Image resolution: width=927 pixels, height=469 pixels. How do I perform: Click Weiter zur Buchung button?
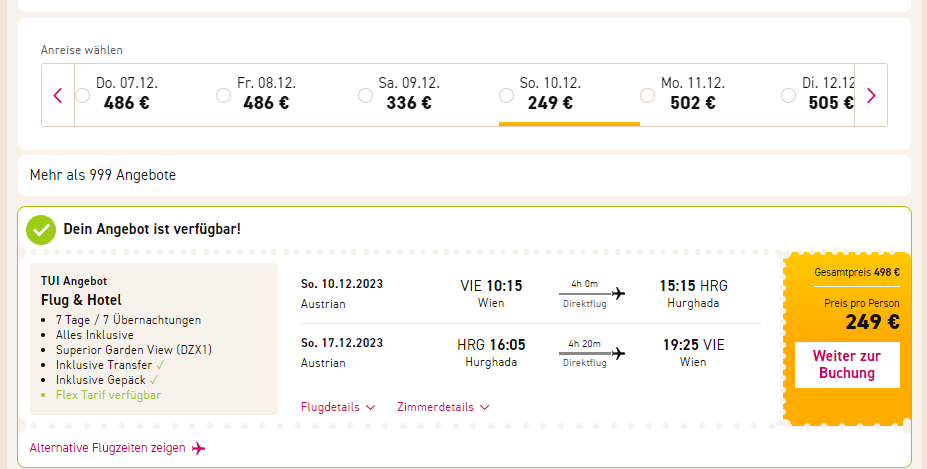847,365
